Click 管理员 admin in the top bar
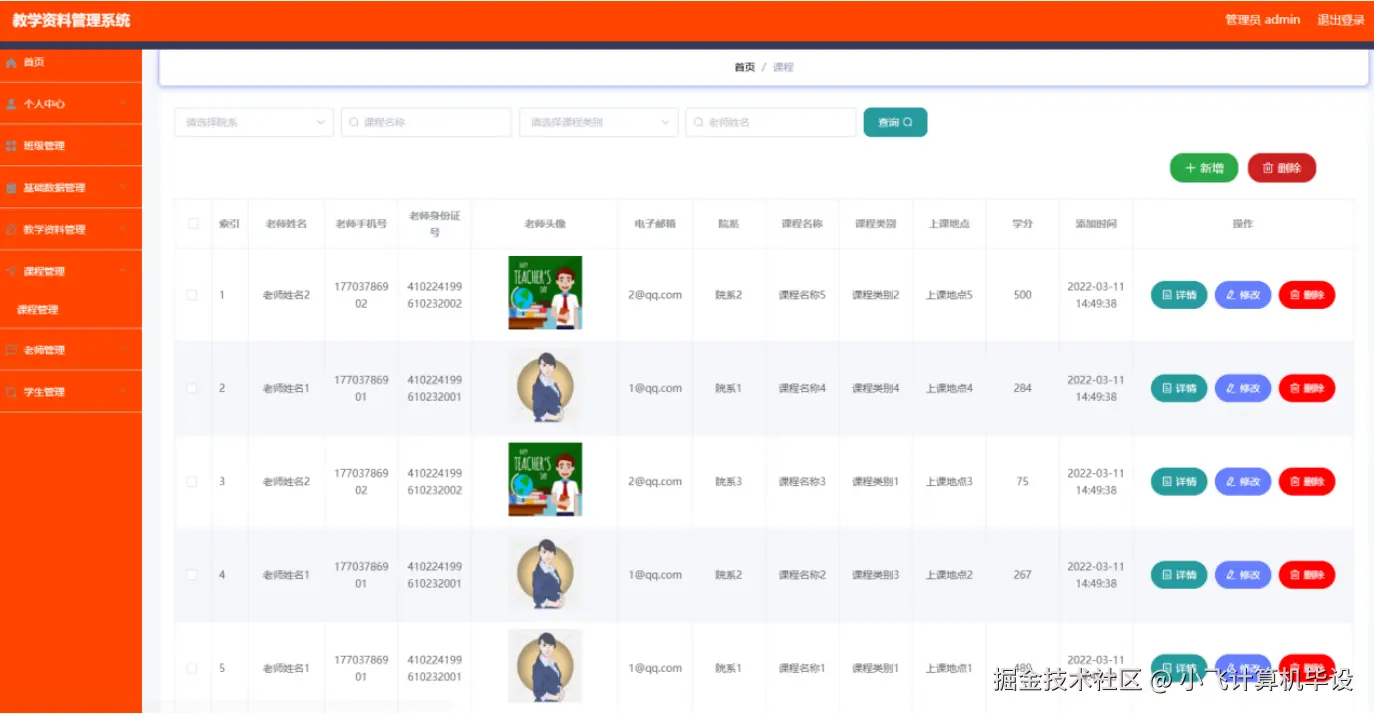The height and width of the screenshot is (714, 1374). (1263, 20)
